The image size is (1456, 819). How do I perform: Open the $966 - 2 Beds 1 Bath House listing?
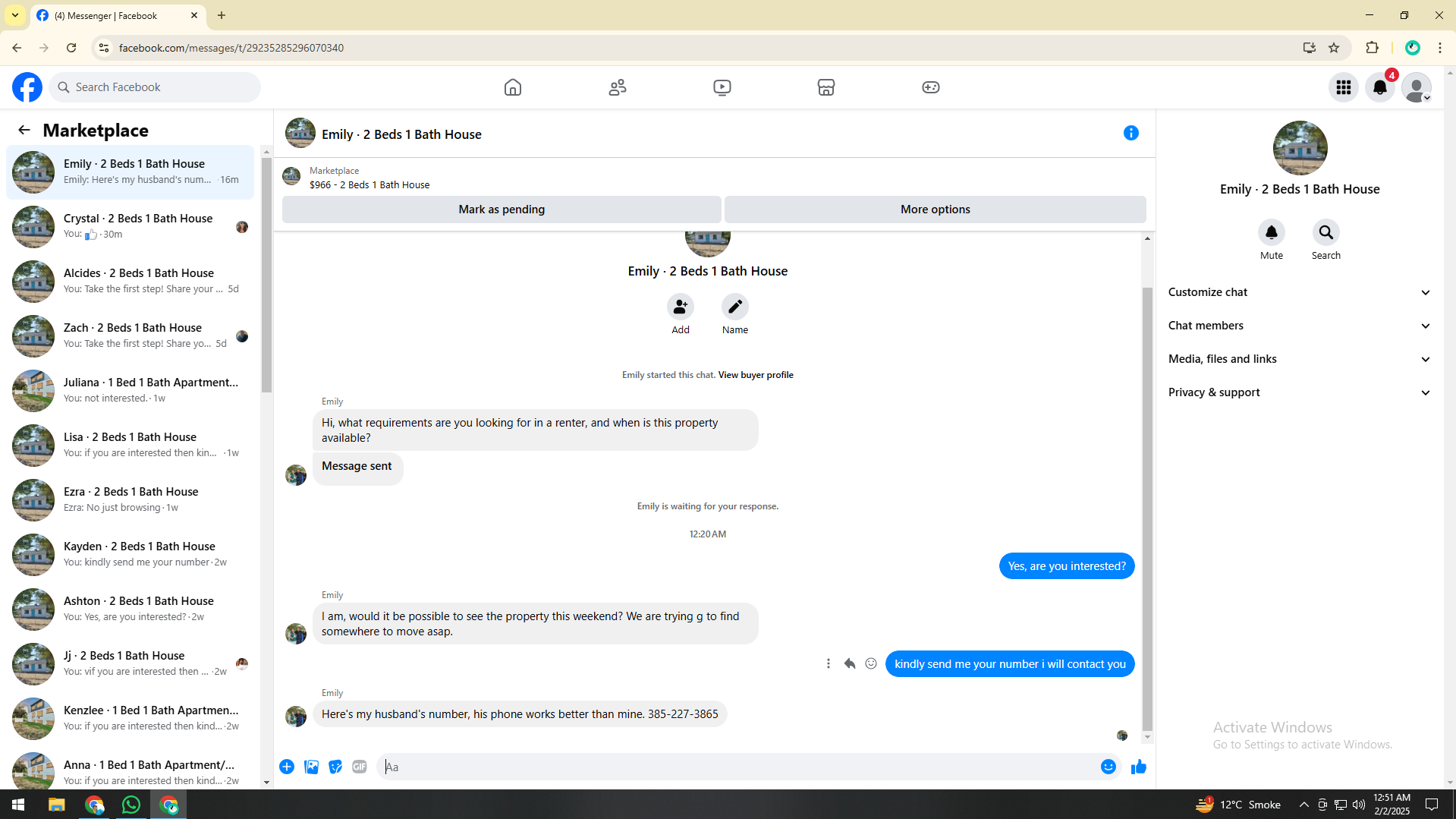369,184
